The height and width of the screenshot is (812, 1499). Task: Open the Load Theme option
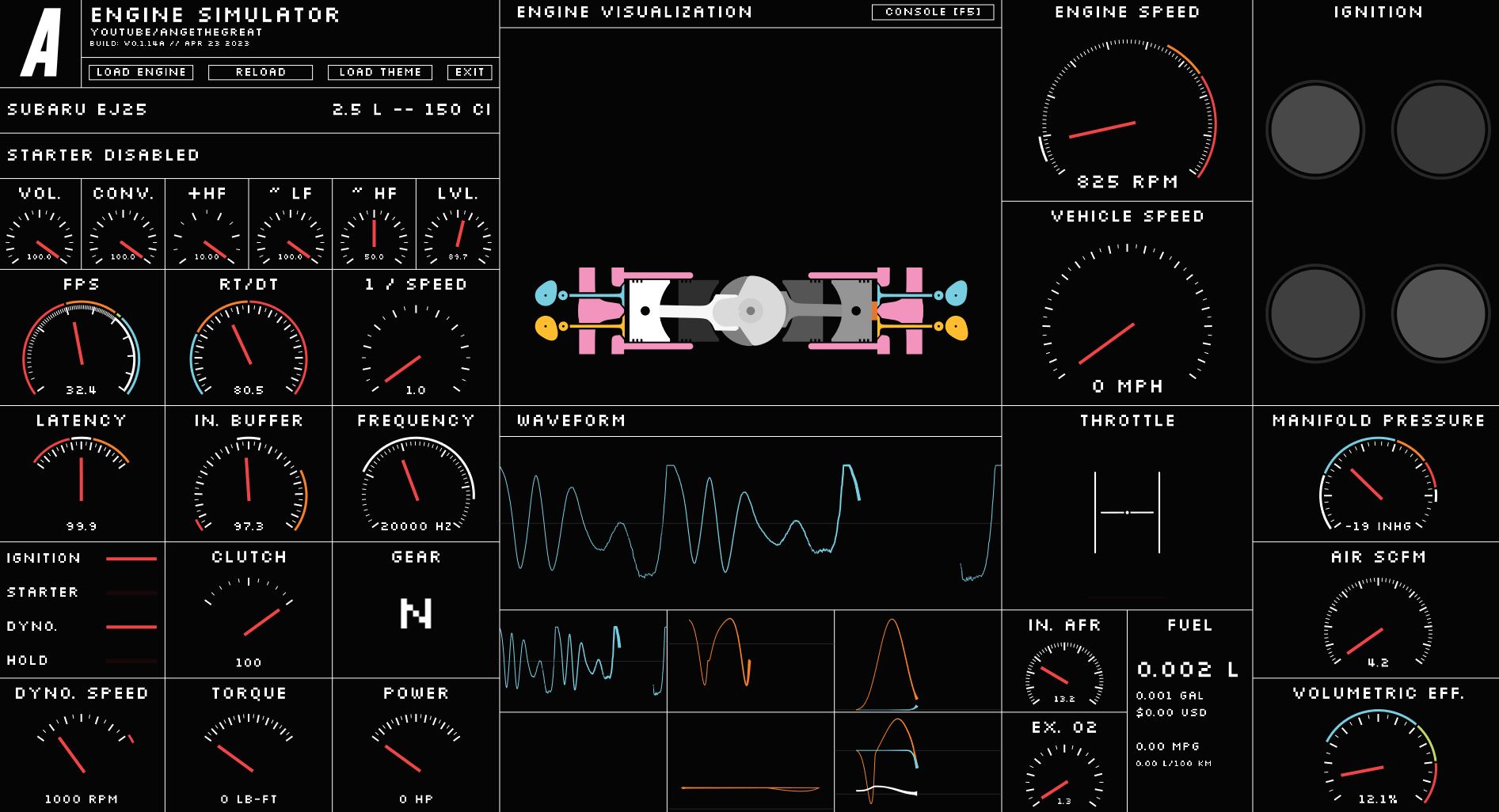click(380, 72)
